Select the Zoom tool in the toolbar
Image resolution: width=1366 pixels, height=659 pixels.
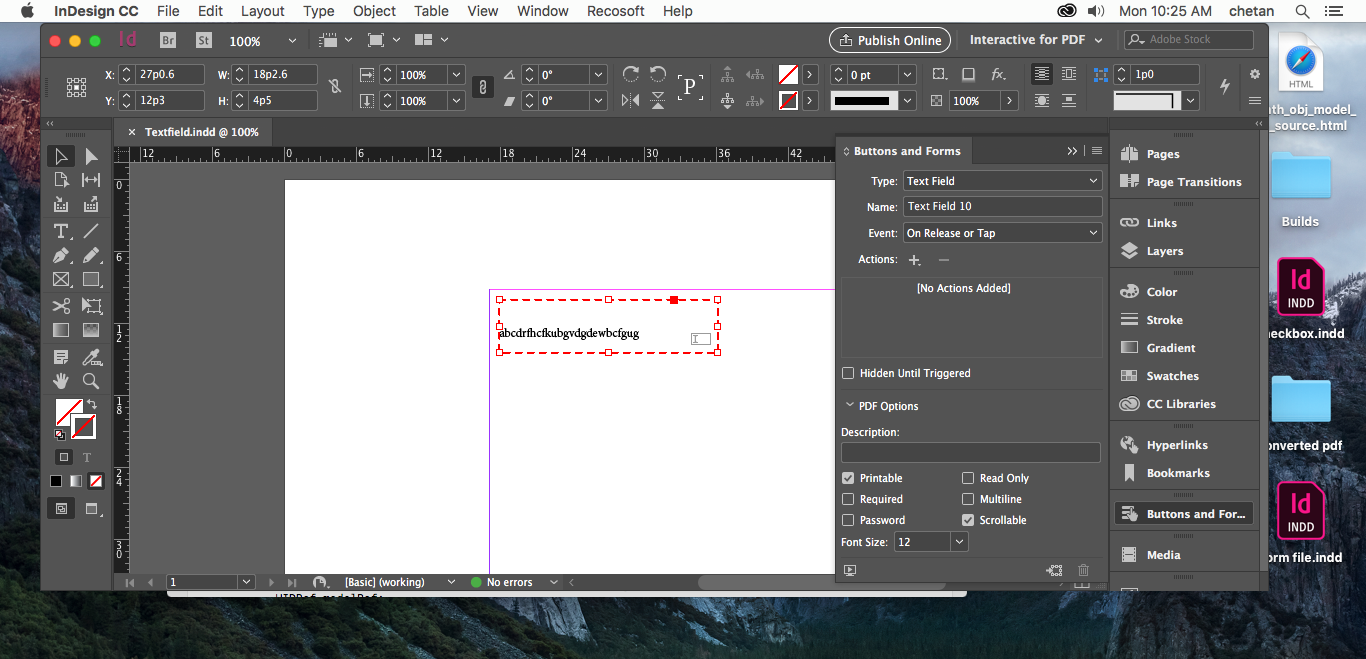pyautogui.click(x=90, y=381)
